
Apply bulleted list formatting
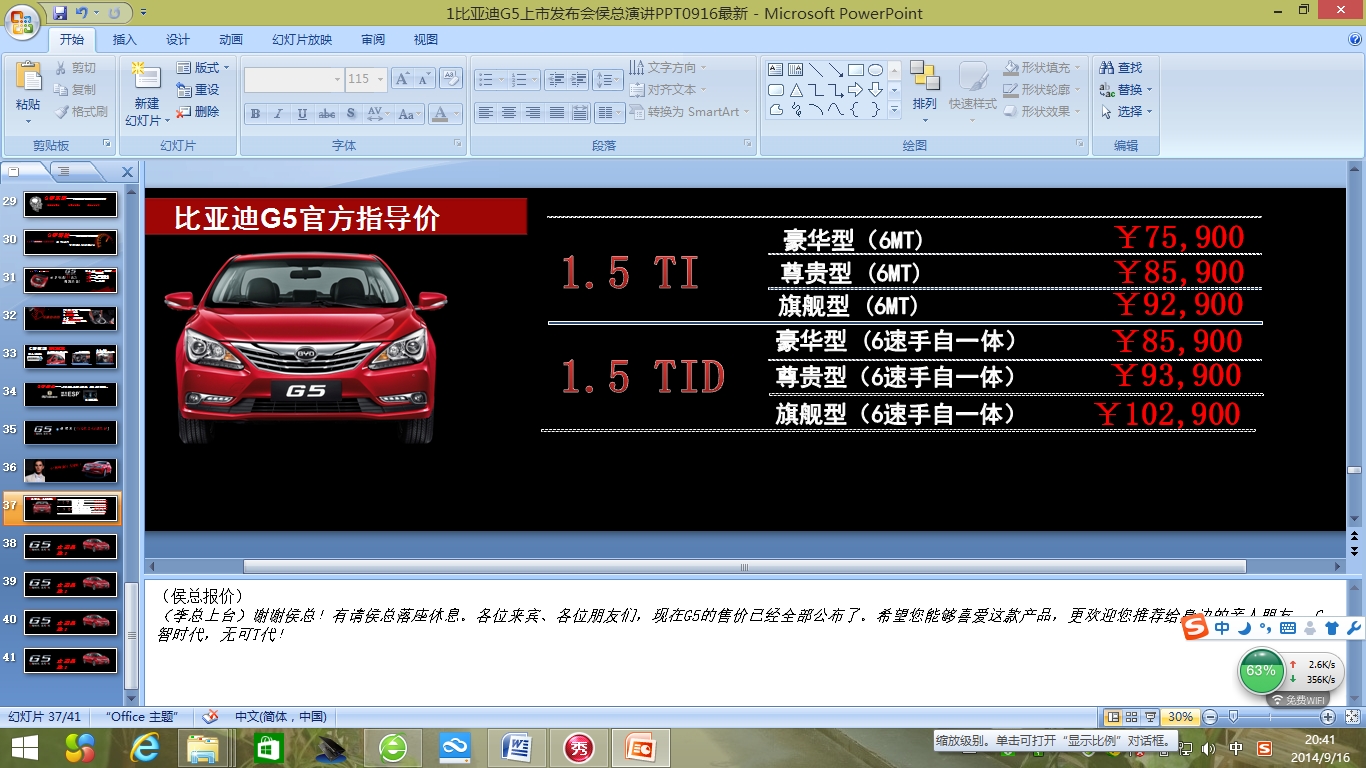point(489,79)
